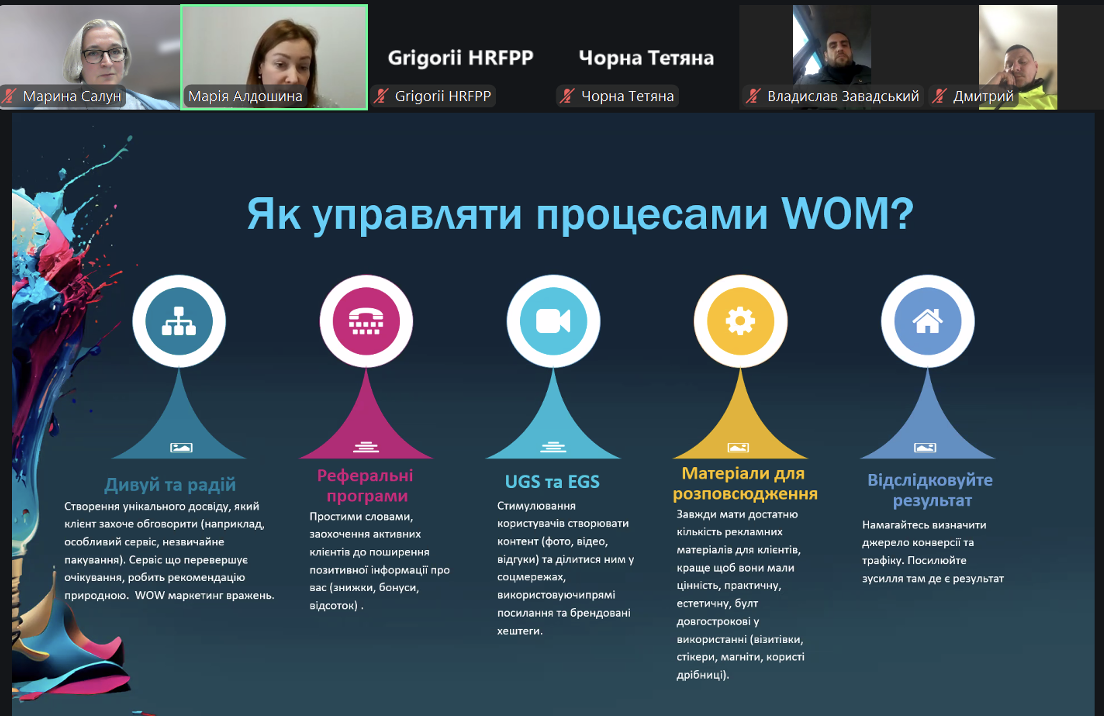Click the Чорна Тетяна participant tile name
Image resolution: width=1104 pixels, height=716 pixels.
[x=646, y=58]
